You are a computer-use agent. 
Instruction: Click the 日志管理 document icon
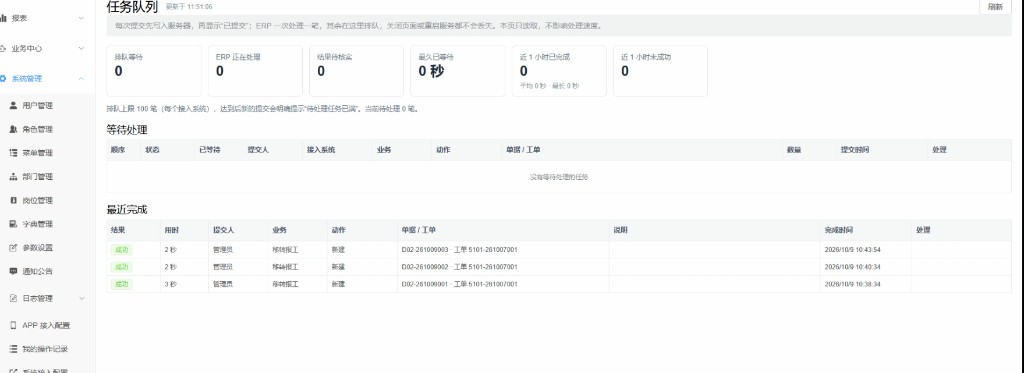click(13, 299)
